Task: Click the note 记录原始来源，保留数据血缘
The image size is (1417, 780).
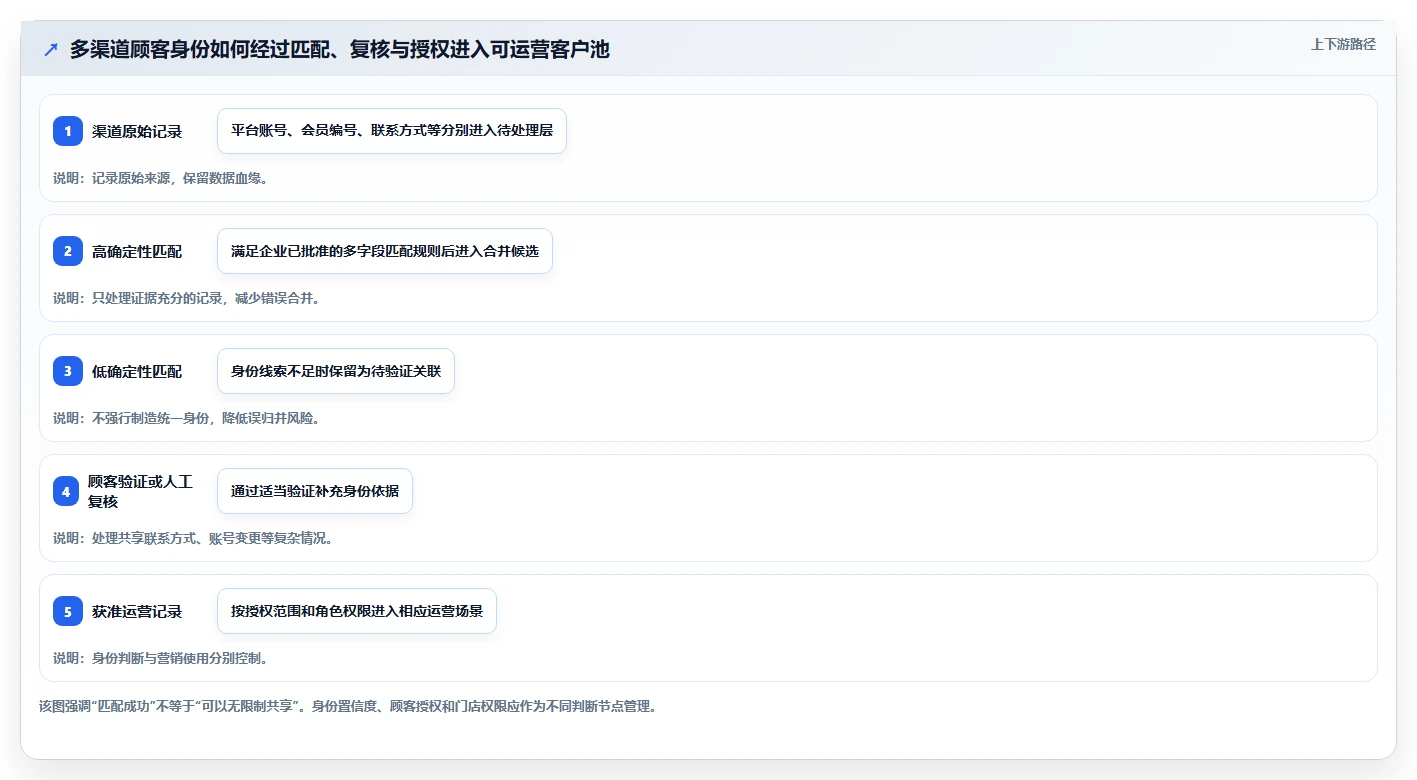Action: (161, 178)
